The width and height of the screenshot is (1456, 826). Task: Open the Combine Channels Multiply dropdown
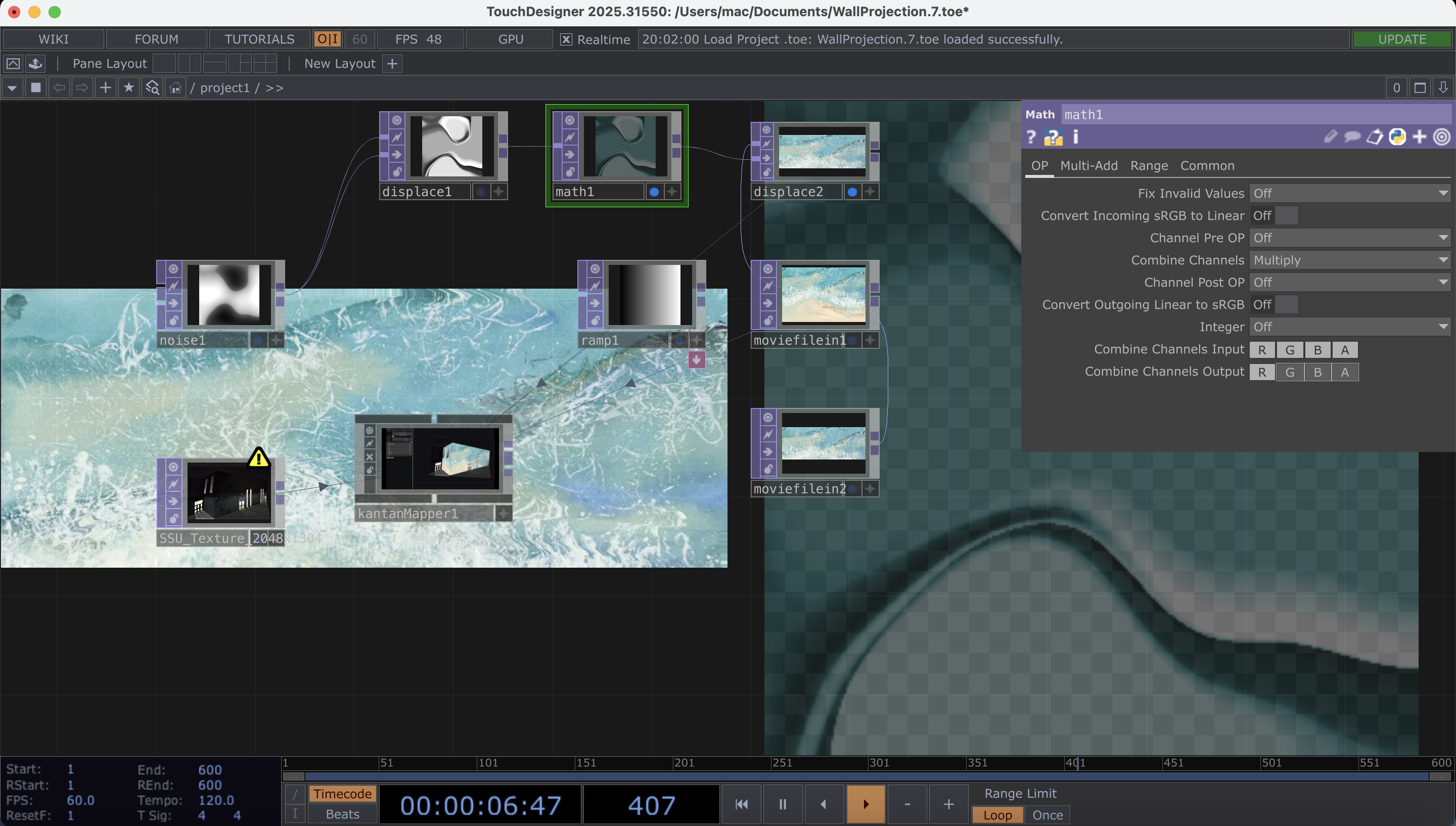[x=1350, y=260]
